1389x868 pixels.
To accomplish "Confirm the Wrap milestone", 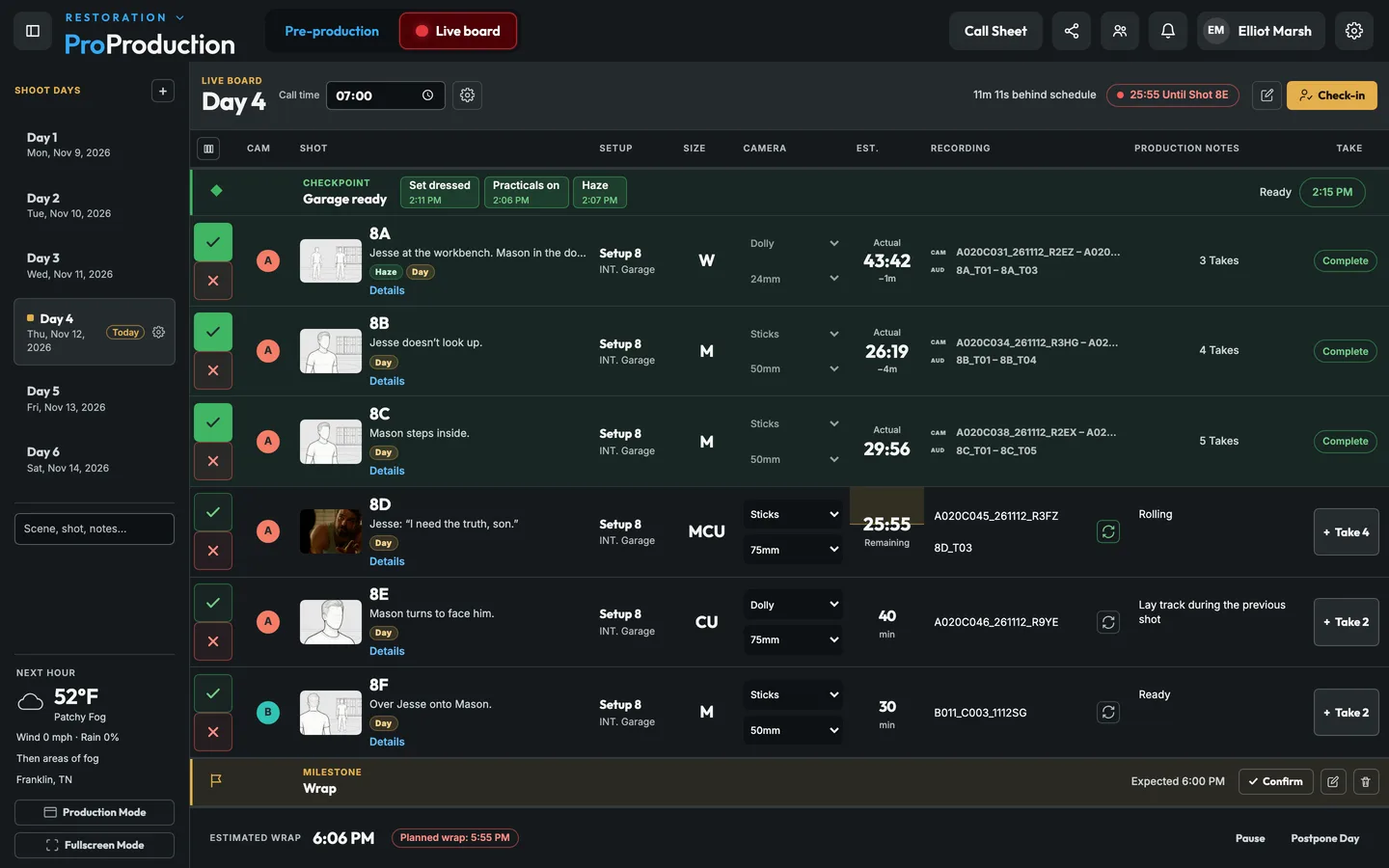I will [1275, 782].
